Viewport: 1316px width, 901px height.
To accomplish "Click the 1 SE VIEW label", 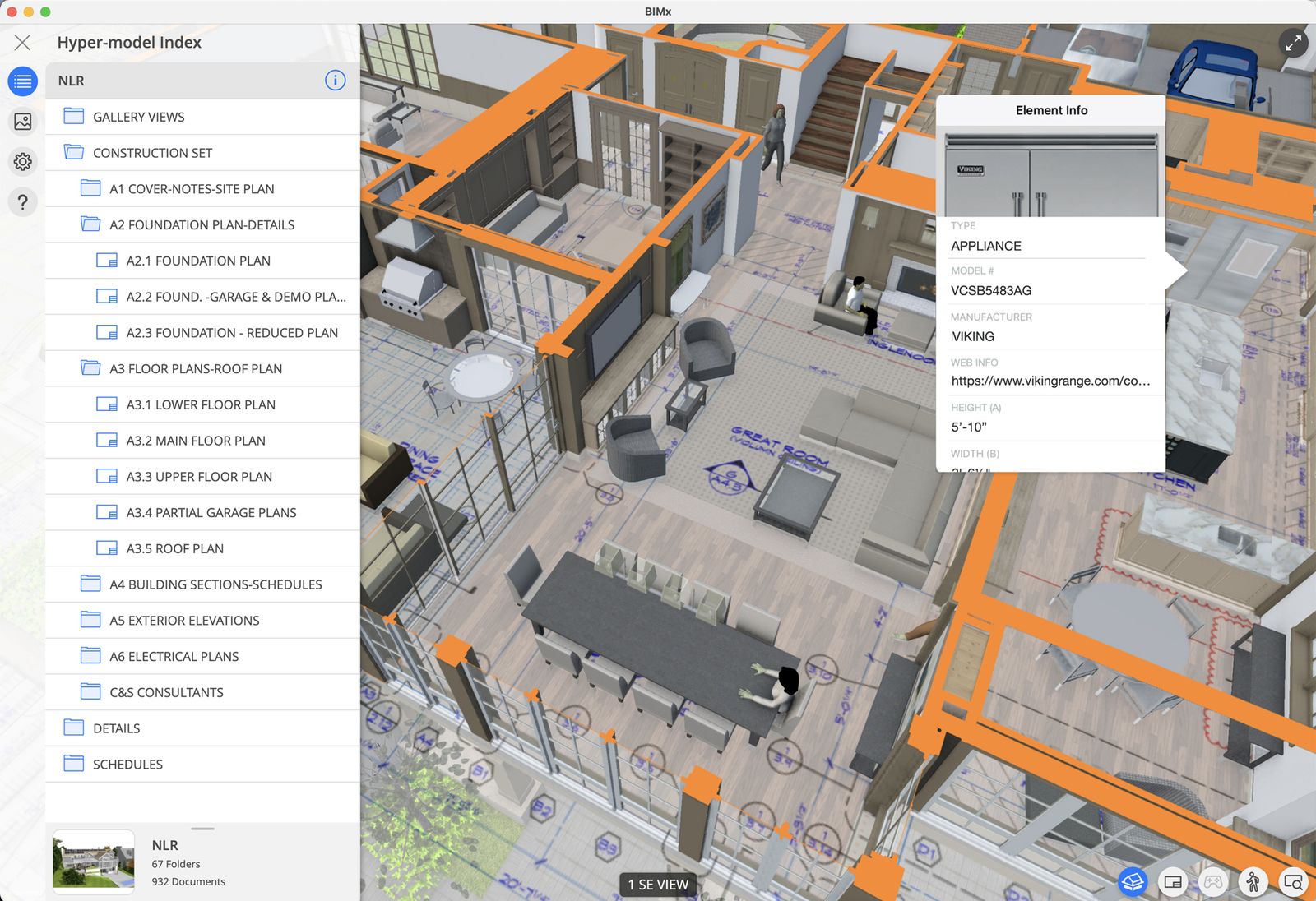I will pyautogui.click(x=658, y=885).
